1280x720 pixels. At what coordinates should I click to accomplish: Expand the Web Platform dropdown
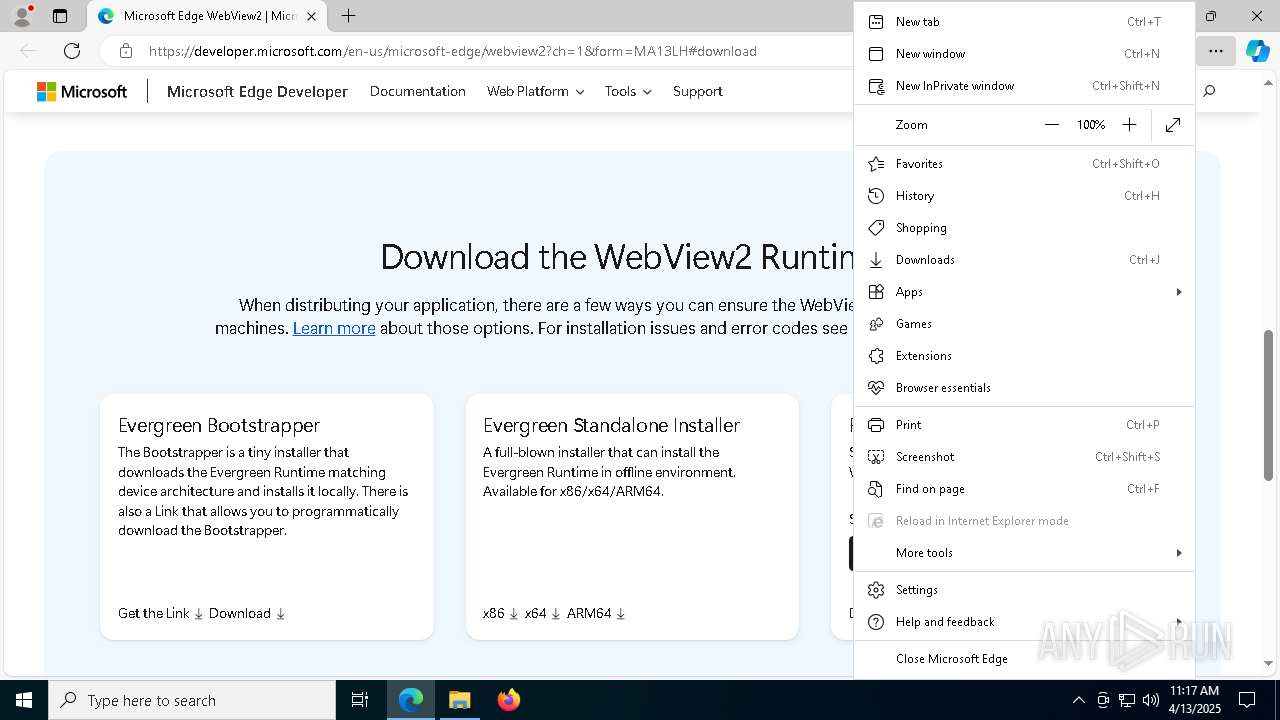click(x=536, y=91)
